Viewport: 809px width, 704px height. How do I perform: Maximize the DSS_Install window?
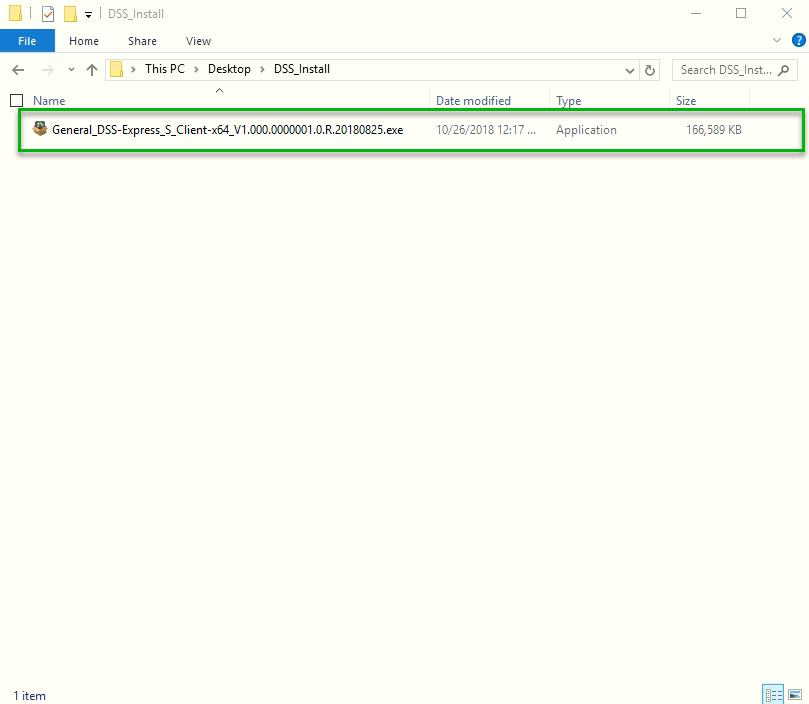(741, 13)
